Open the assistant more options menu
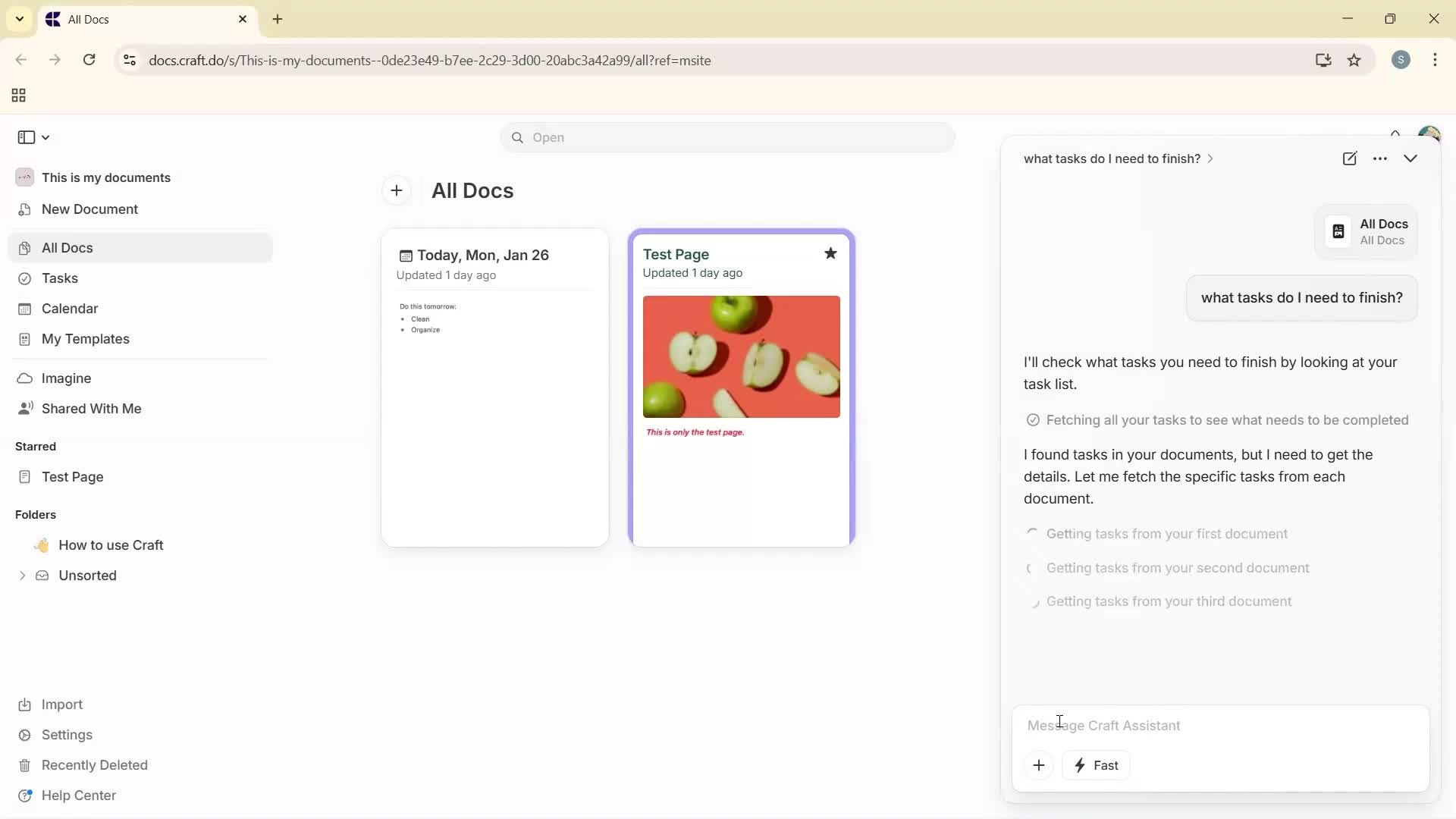1456x819 pixels. [1381, 158]
